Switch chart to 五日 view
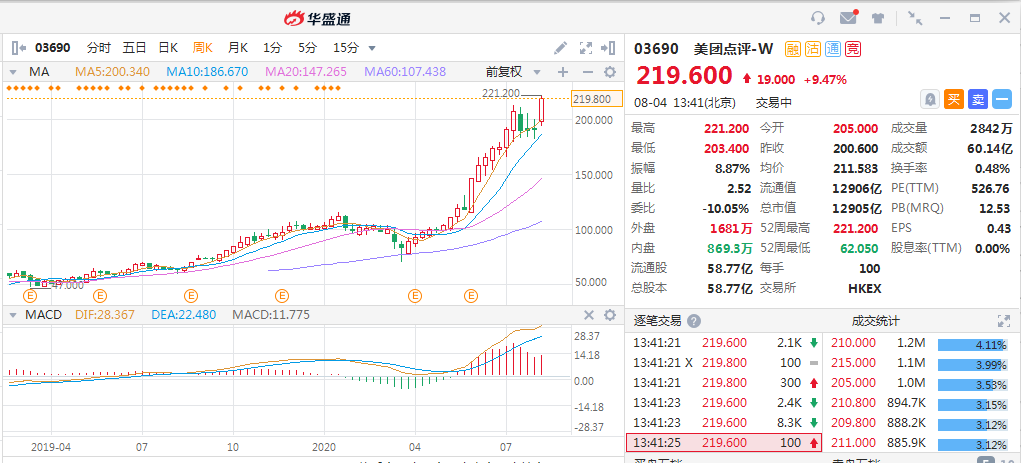This screenshot has width=1021, height=463. tap(134, 48)
